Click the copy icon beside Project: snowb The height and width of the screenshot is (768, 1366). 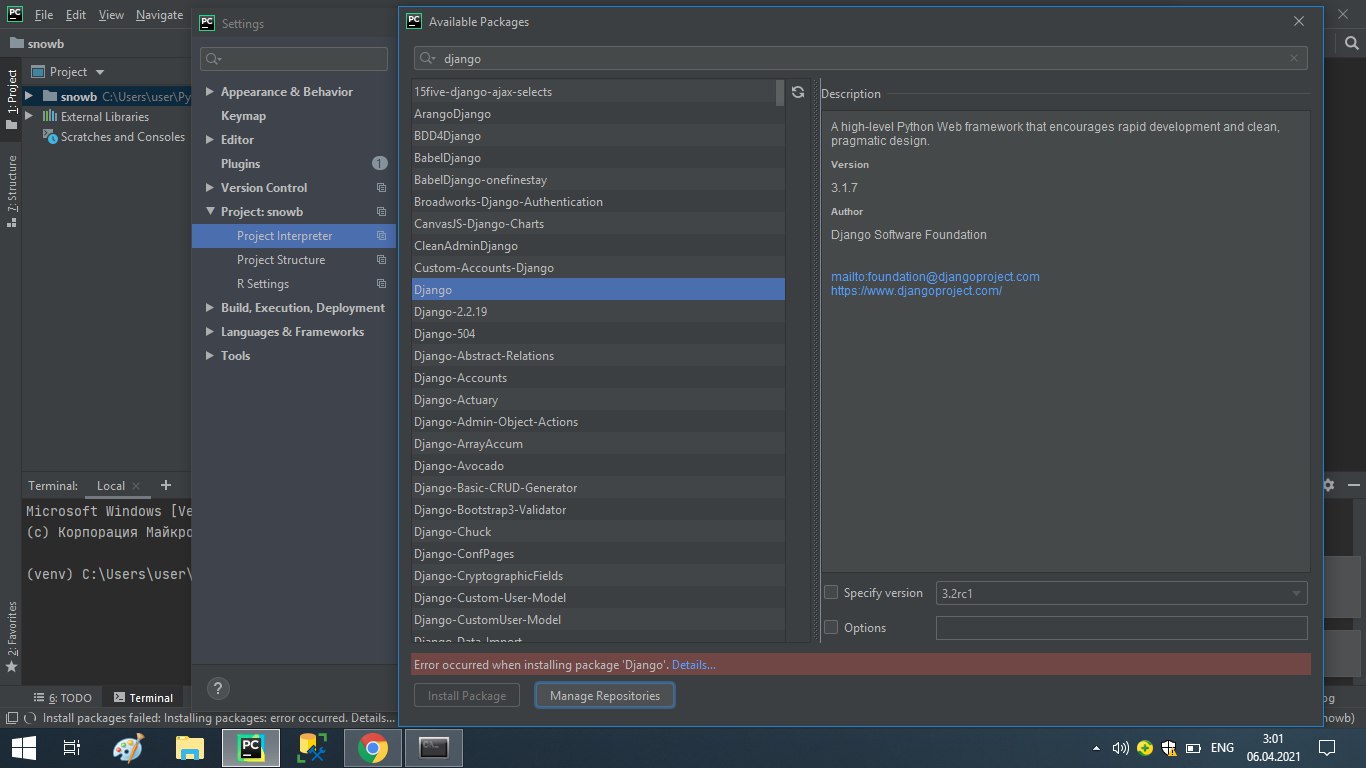coord(381,212)
